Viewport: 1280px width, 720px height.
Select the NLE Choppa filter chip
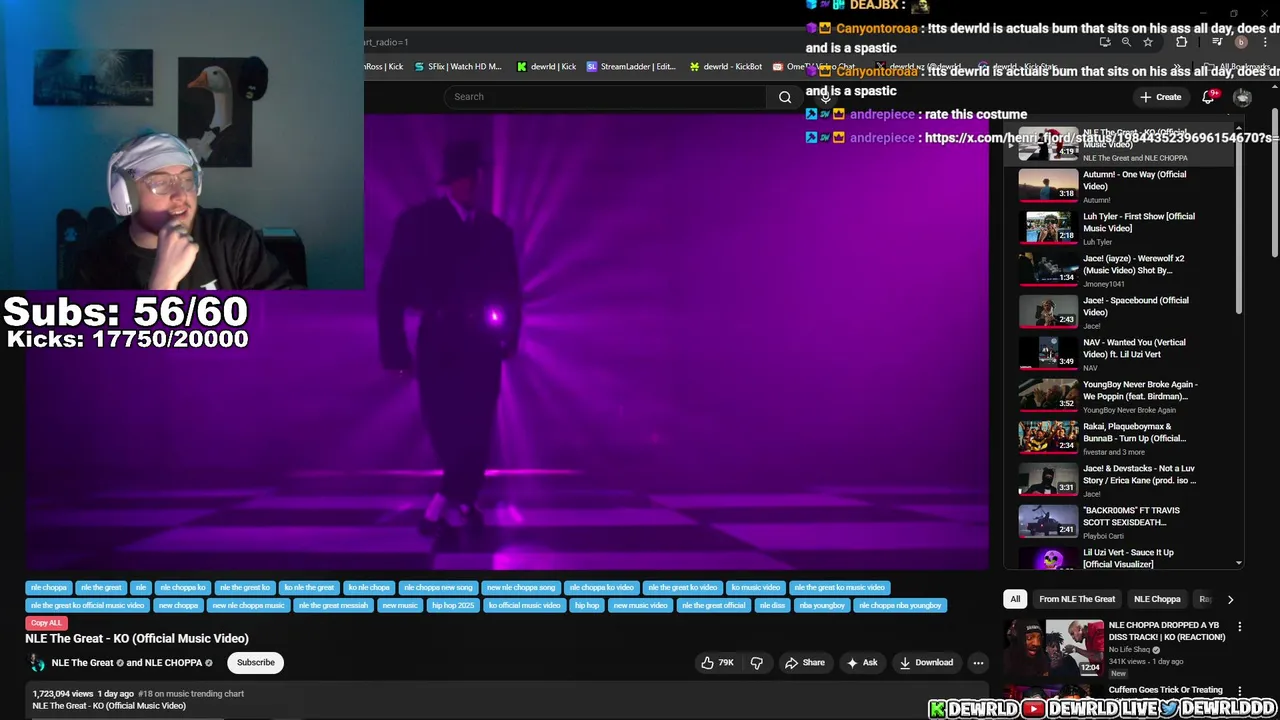[1157, 599]
